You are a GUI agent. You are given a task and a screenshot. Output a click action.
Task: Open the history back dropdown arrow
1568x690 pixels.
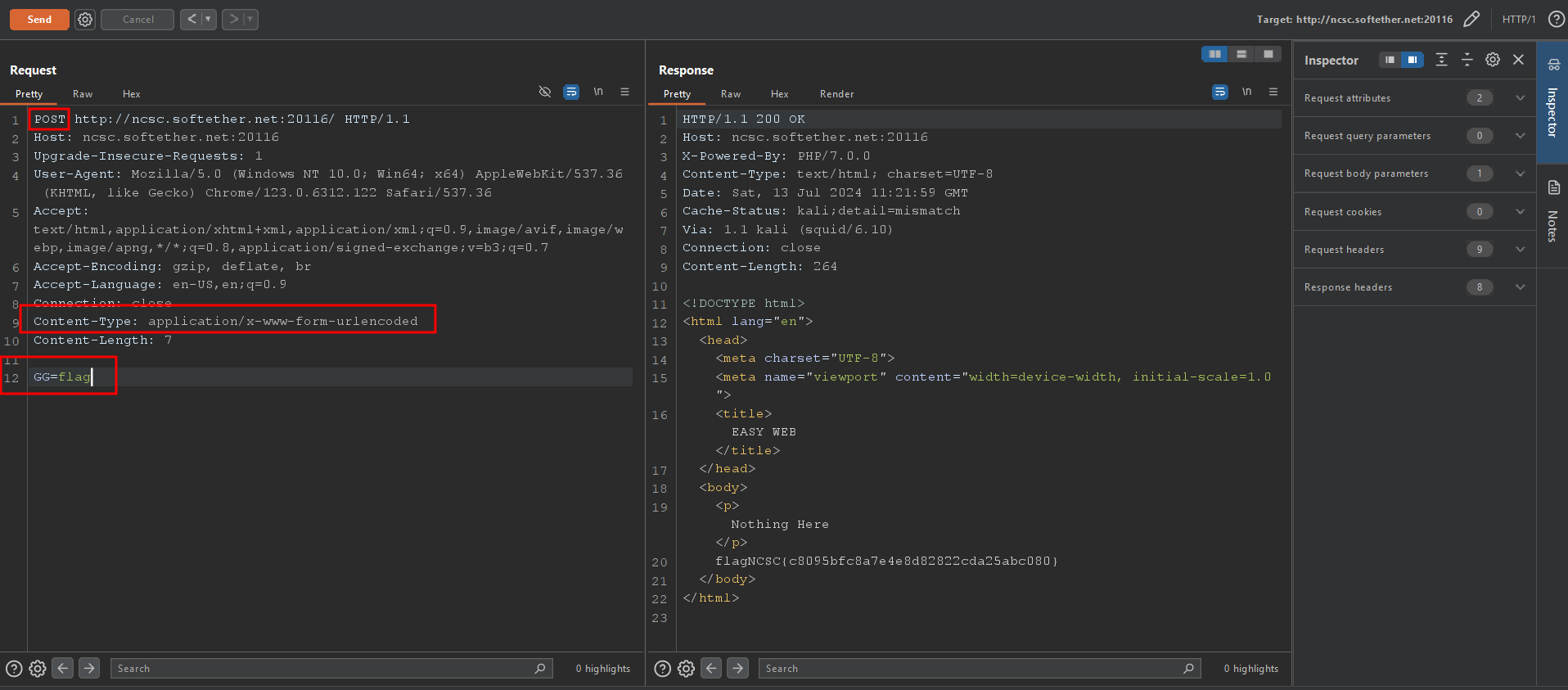(x=208, y=20)
